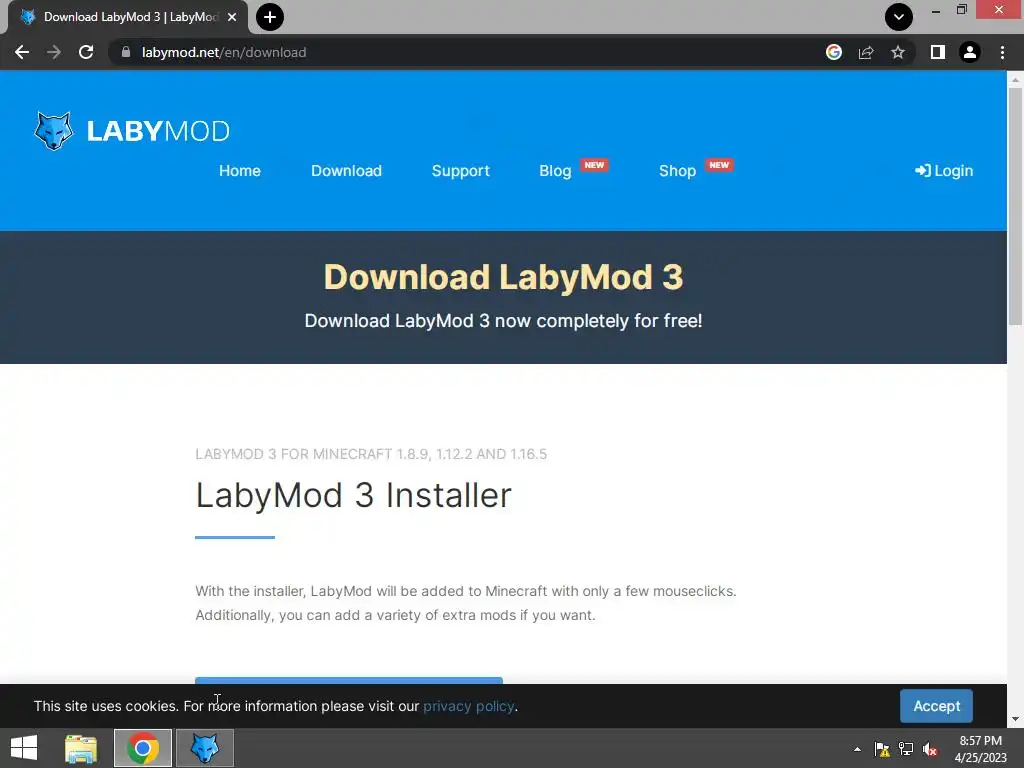The width and height of the screenshot is (1024, 768).
Task: Click the Action Center flag tray icon
Action: point(882,749)
